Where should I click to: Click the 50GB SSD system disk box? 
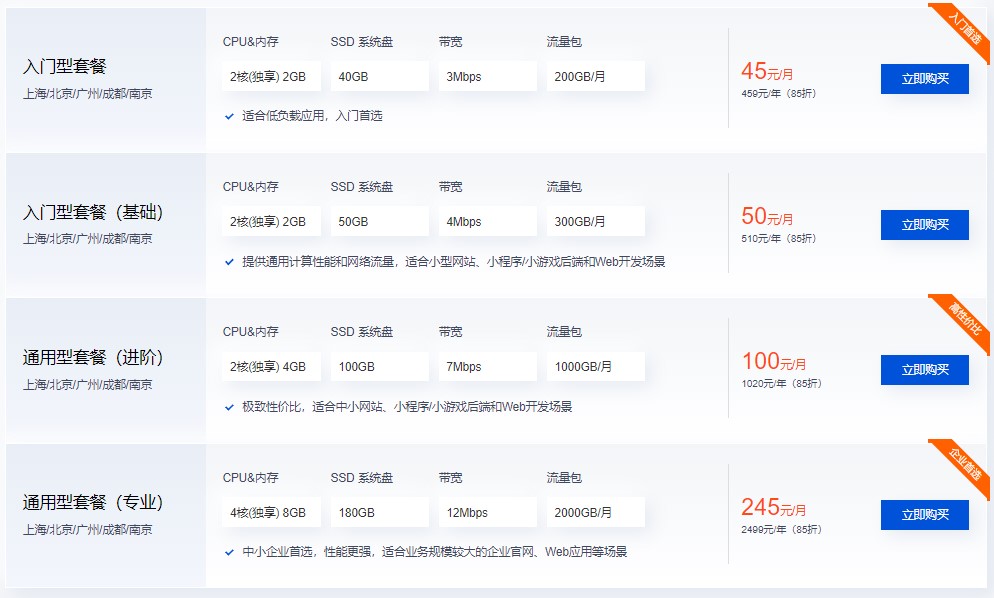[x=379, y=221]
